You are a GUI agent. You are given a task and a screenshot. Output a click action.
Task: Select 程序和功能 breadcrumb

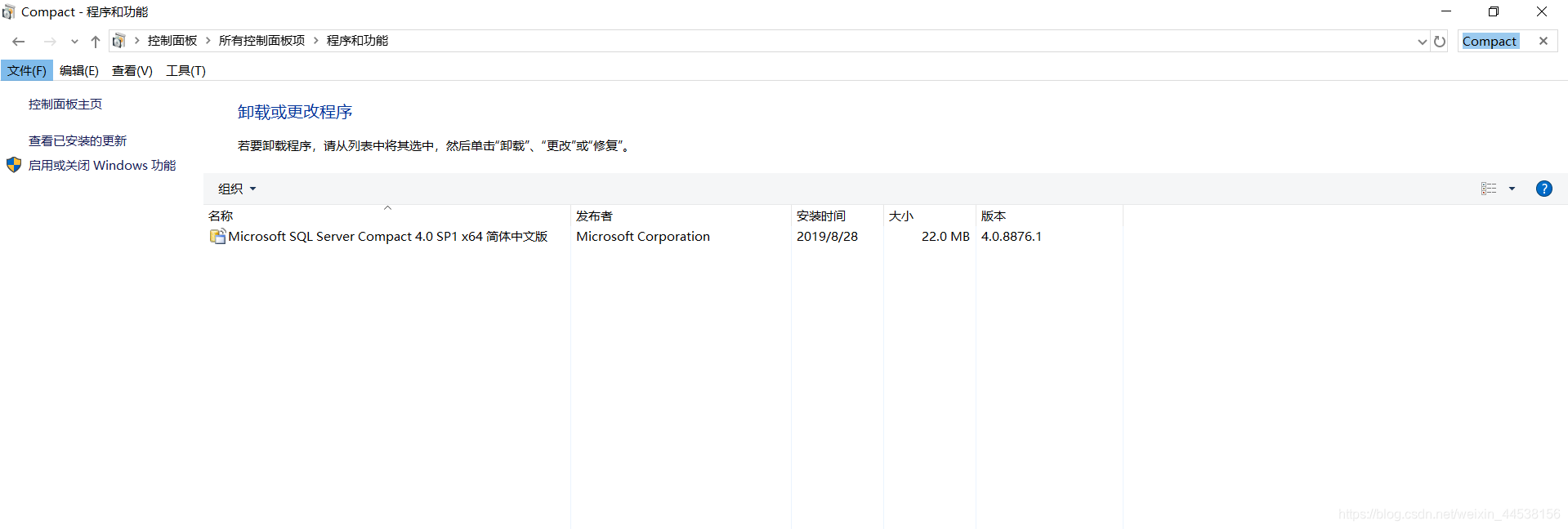(x=357, y=41)
